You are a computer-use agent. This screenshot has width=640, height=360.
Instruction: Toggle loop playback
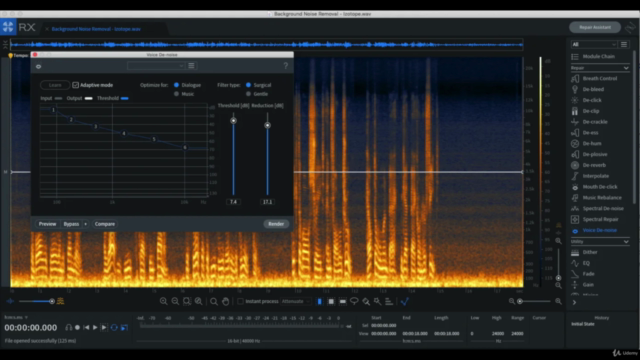coord(114,327)
